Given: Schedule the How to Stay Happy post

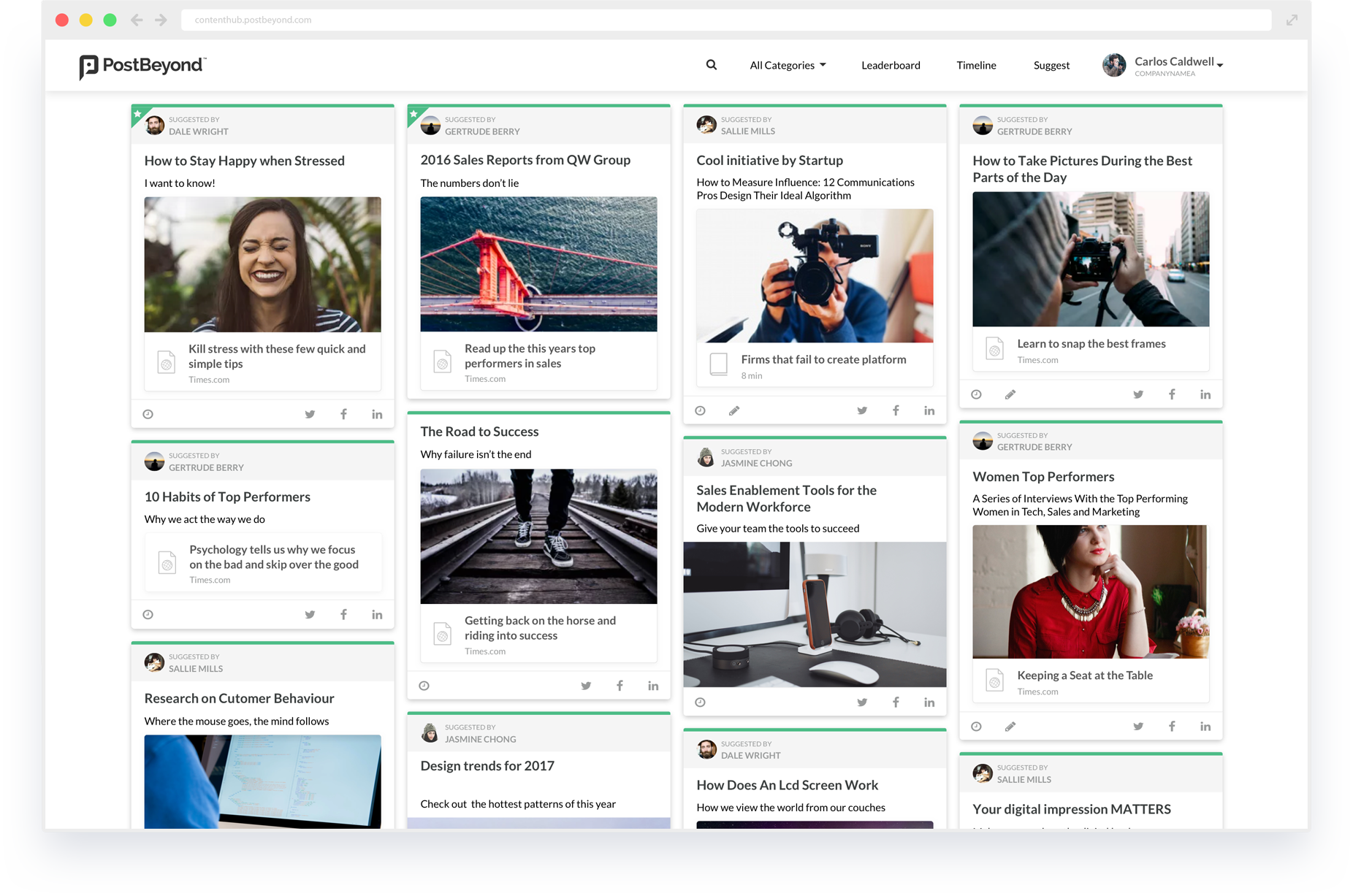Looking at the screenshot, I should [x=148, y=414].
